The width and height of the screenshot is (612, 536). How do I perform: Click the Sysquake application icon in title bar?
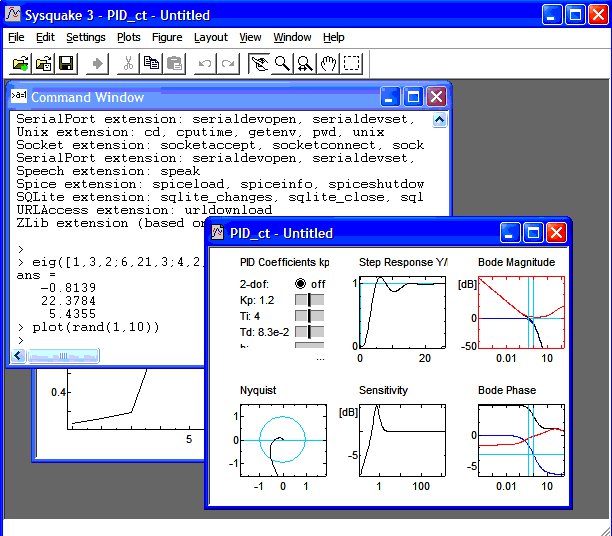pos(13,14)
